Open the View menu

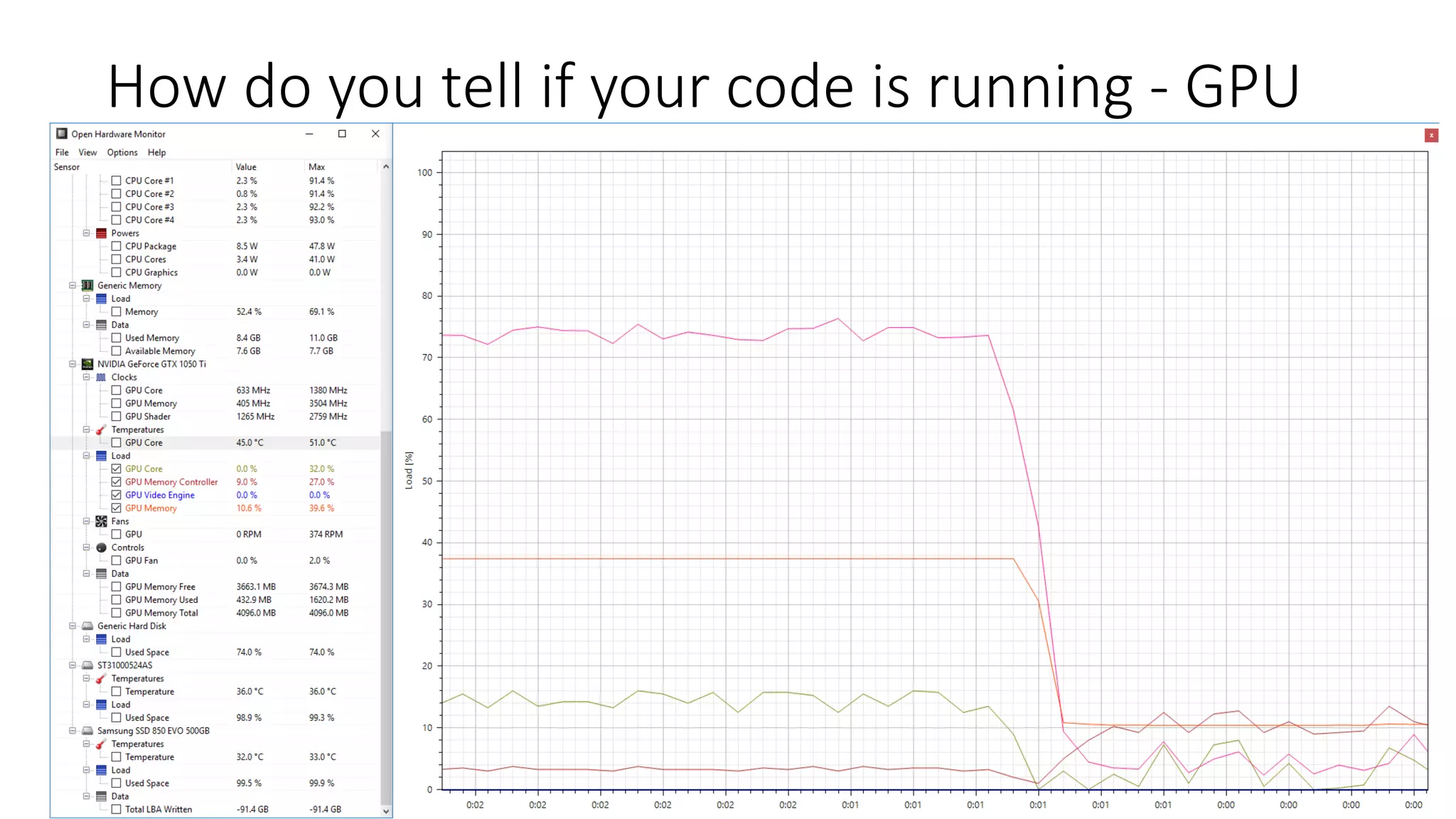coord(87,152)
